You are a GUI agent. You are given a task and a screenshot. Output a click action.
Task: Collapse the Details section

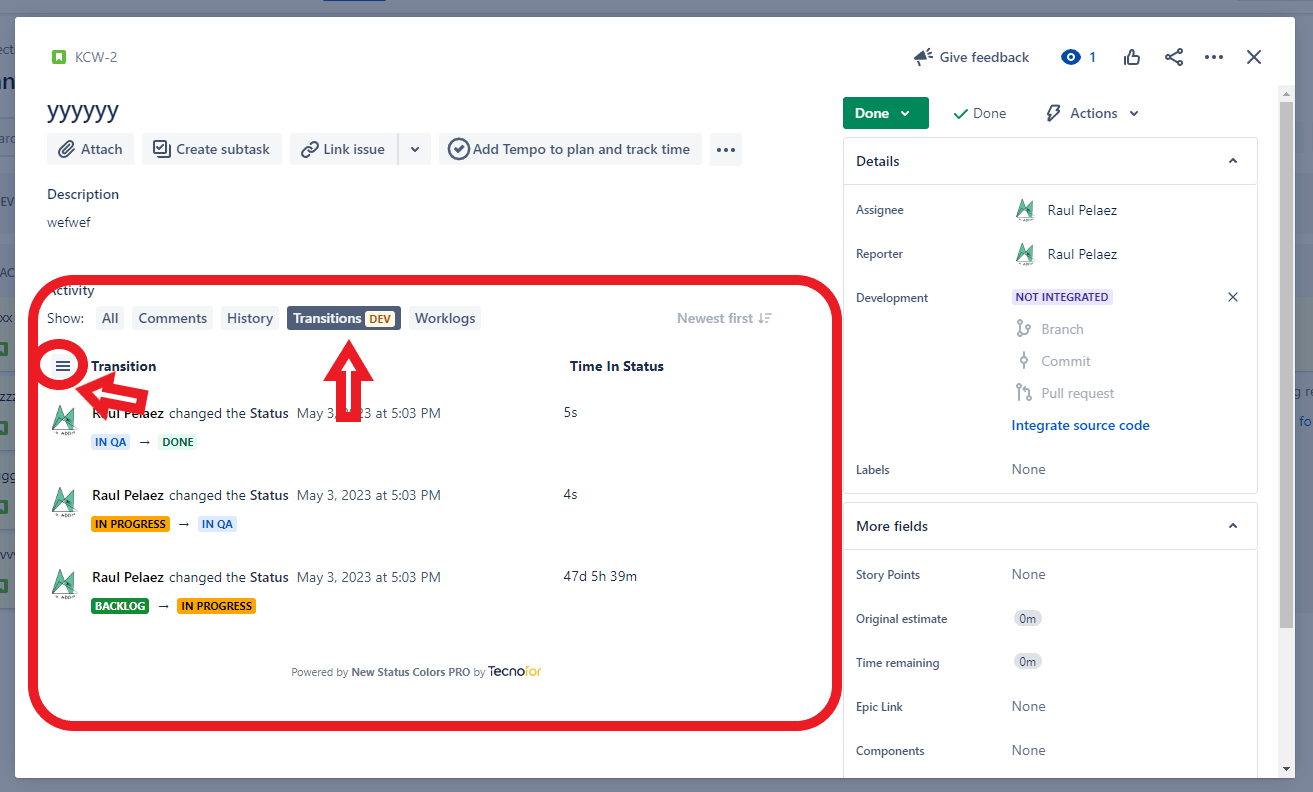point(1233,161)
